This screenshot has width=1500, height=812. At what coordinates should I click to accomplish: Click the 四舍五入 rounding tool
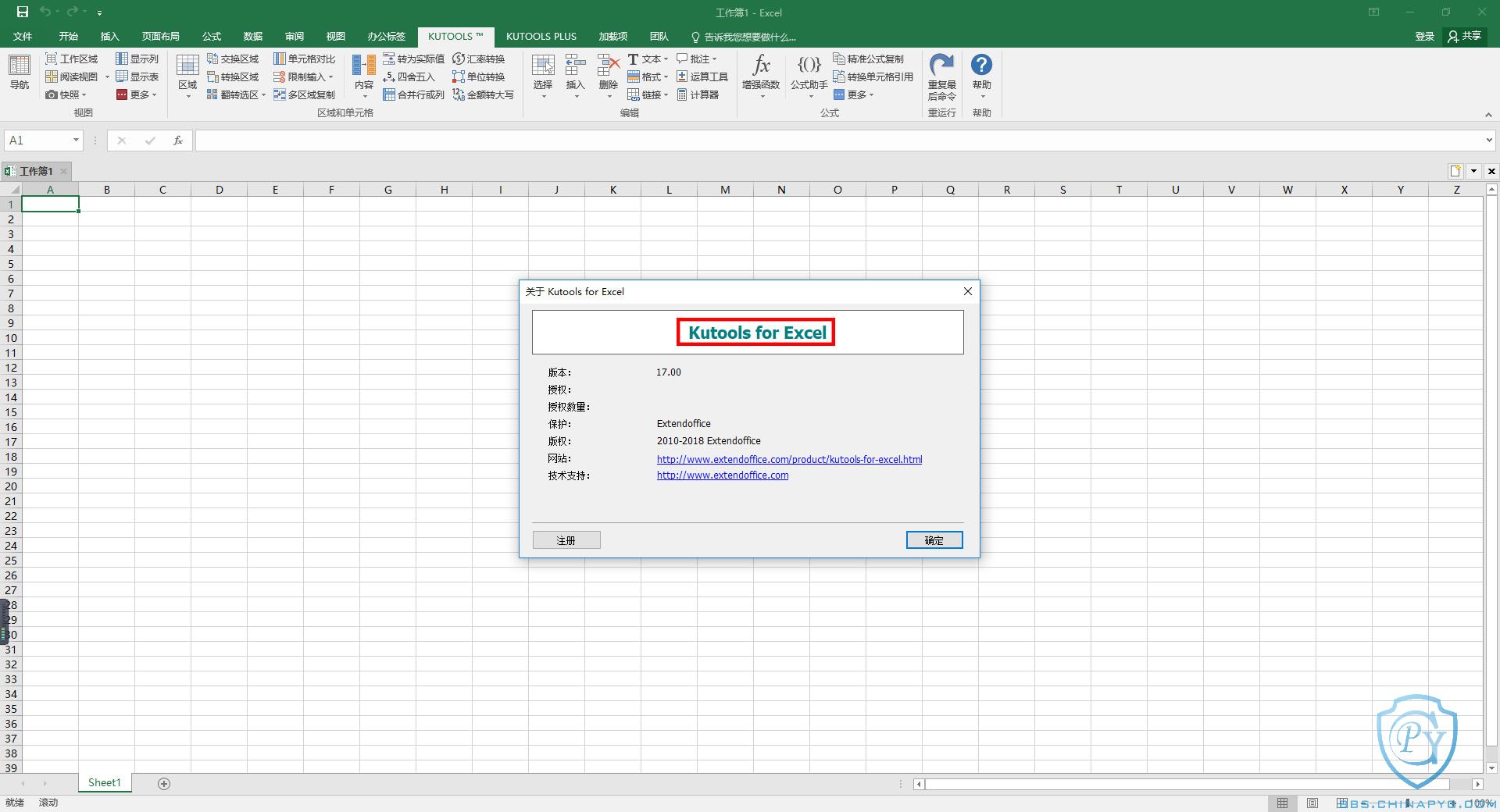(409, 77)
